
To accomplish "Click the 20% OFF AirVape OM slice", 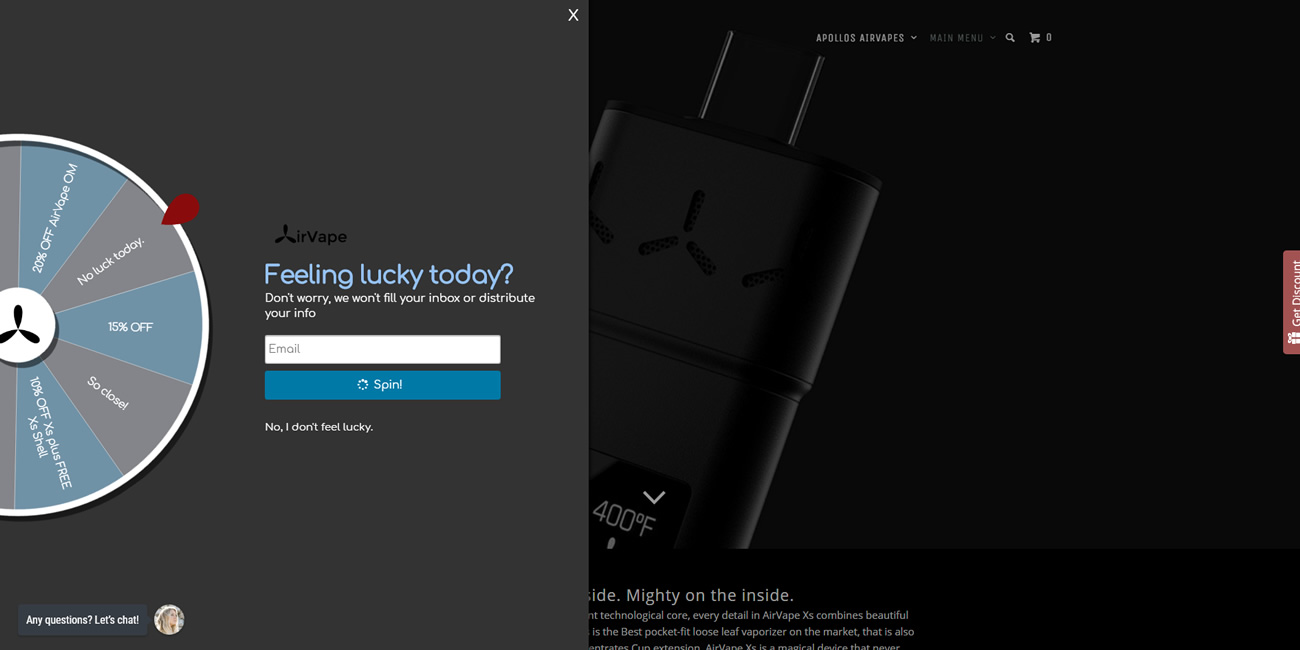I will (55, 218).
